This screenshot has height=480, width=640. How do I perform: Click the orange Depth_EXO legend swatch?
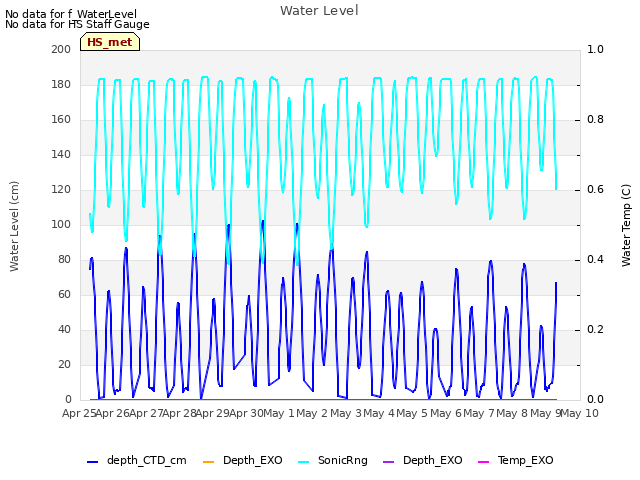pos(208,462)
